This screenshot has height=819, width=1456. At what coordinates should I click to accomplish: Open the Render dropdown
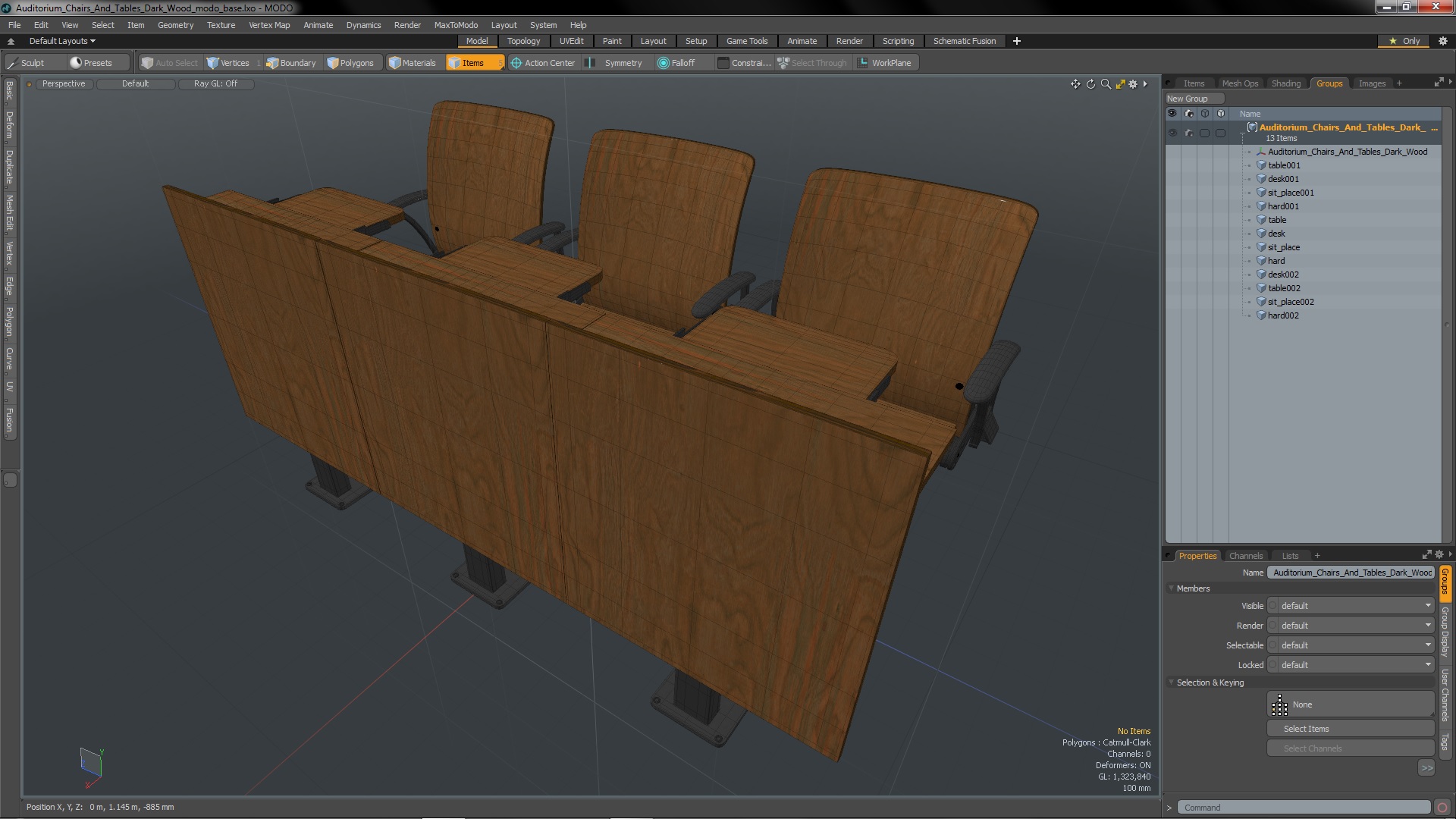click(x=1351, y=626)
